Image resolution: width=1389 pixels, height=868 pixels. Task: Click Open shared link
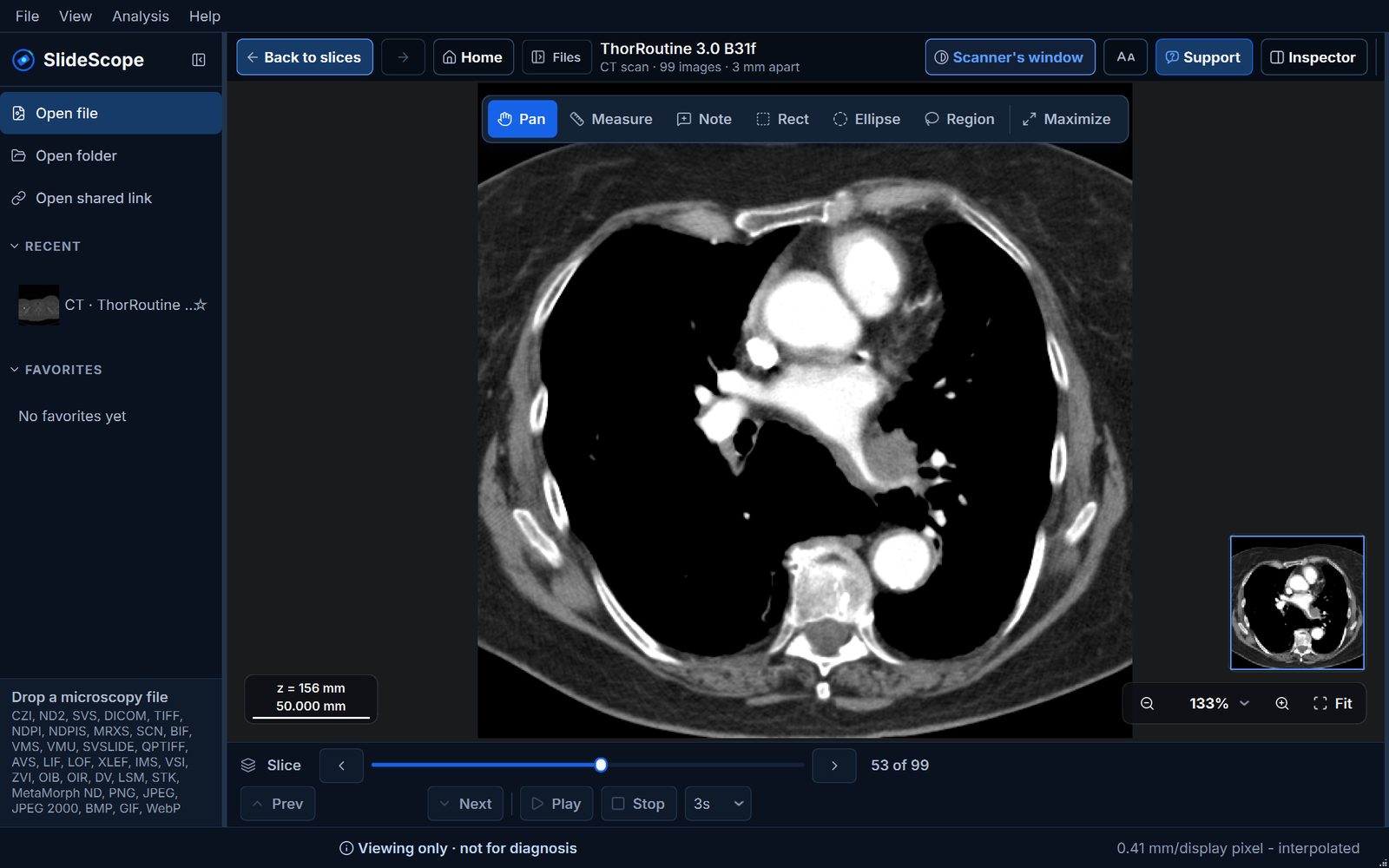pyautogui.click(x=111, y=198)
